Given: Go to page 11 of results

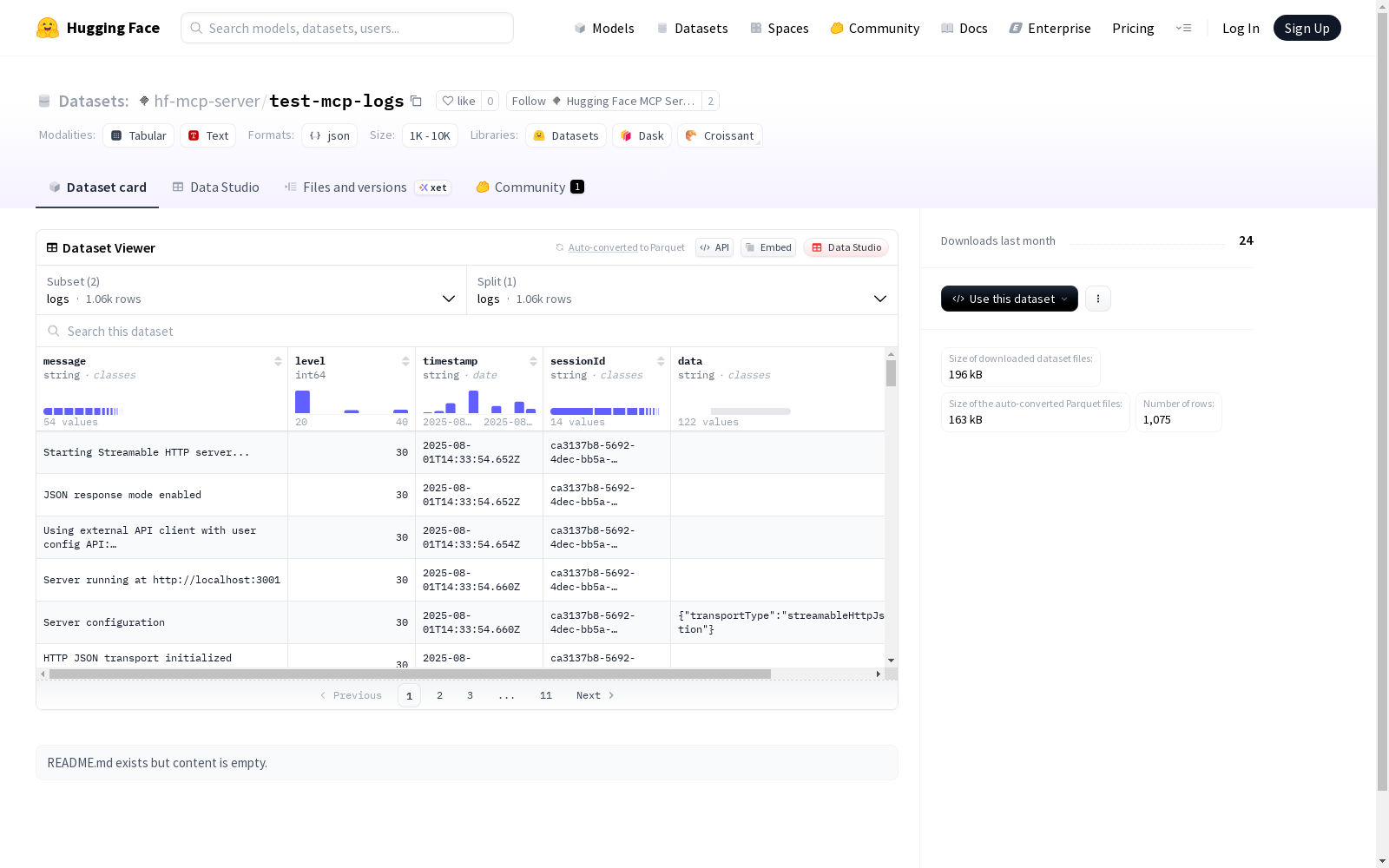Looking at the screenshot, I should 546,695.
